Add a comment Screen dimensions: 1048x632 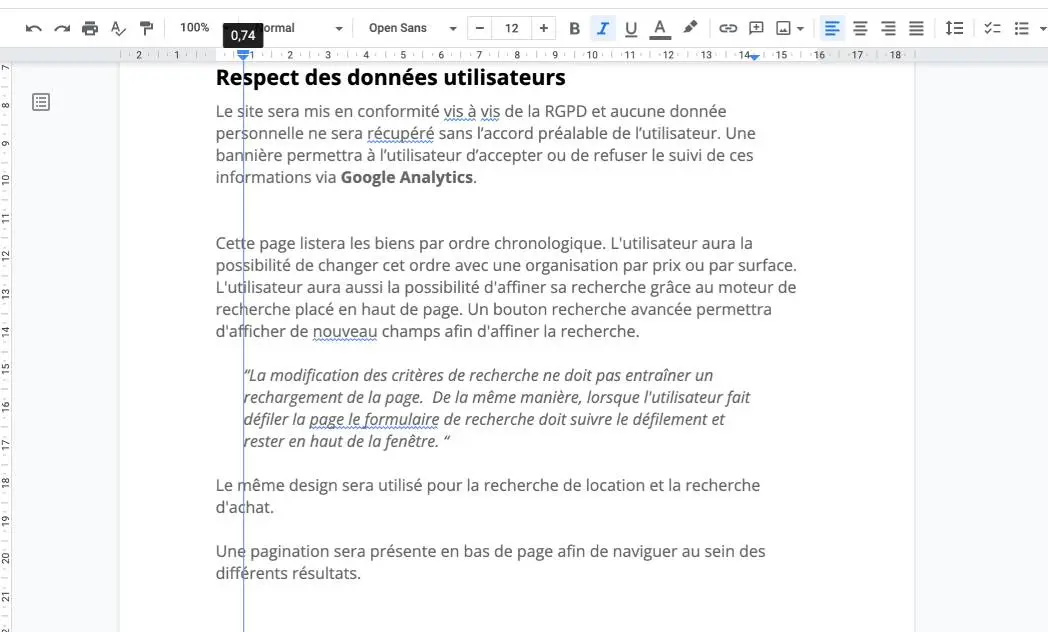tap(756, 28)
